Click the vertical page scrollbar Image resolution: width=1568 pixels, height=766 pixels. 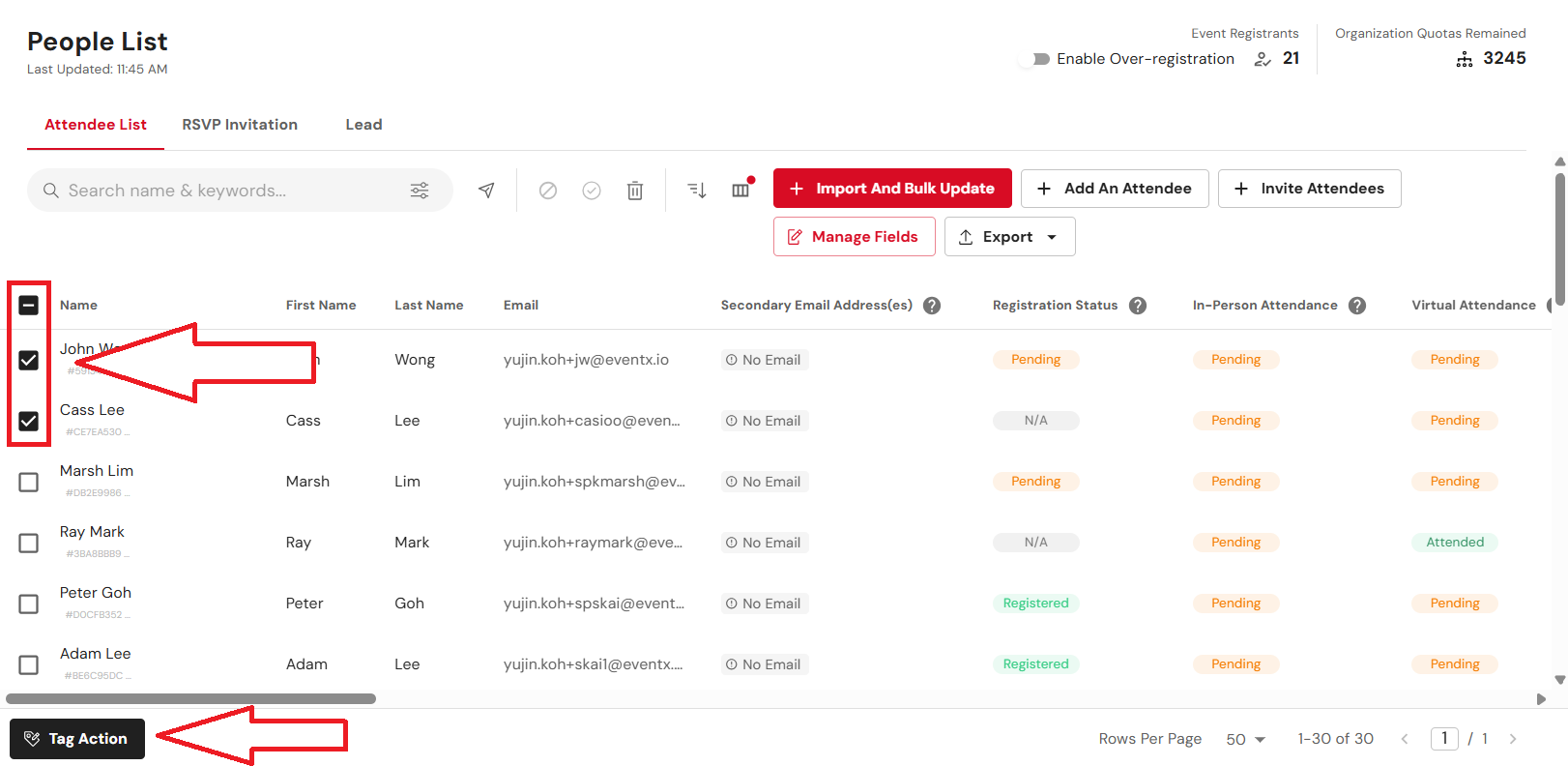click(x=1560, y=240)
